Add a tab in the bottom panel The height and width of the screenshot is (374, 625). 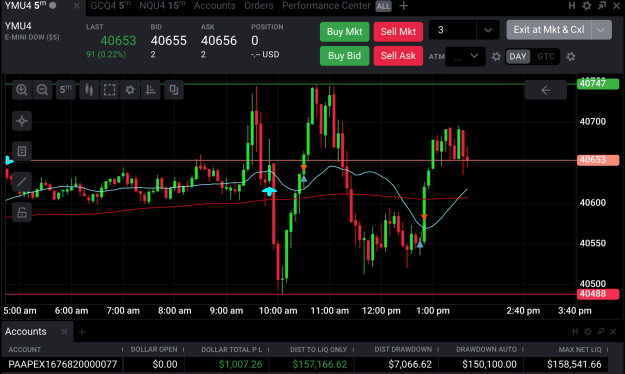(x=82, y=332)
